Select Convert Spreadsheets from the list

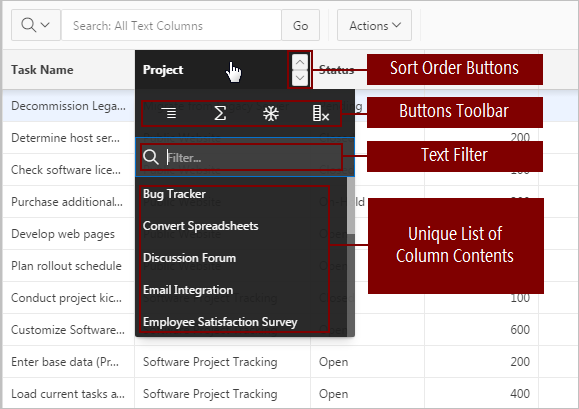(x=201, y=226)
